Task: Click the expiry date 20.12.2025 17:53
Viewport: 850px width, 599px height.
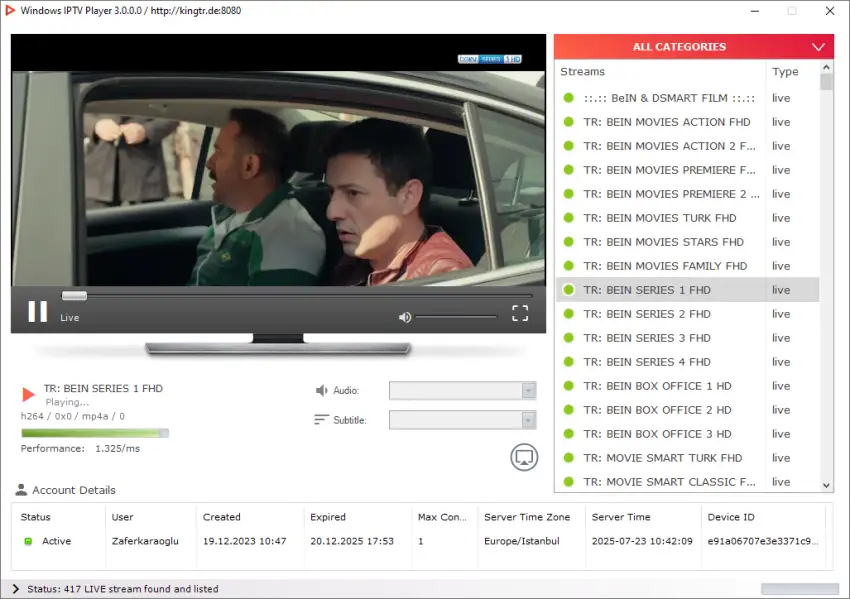Action: (352, 541)
